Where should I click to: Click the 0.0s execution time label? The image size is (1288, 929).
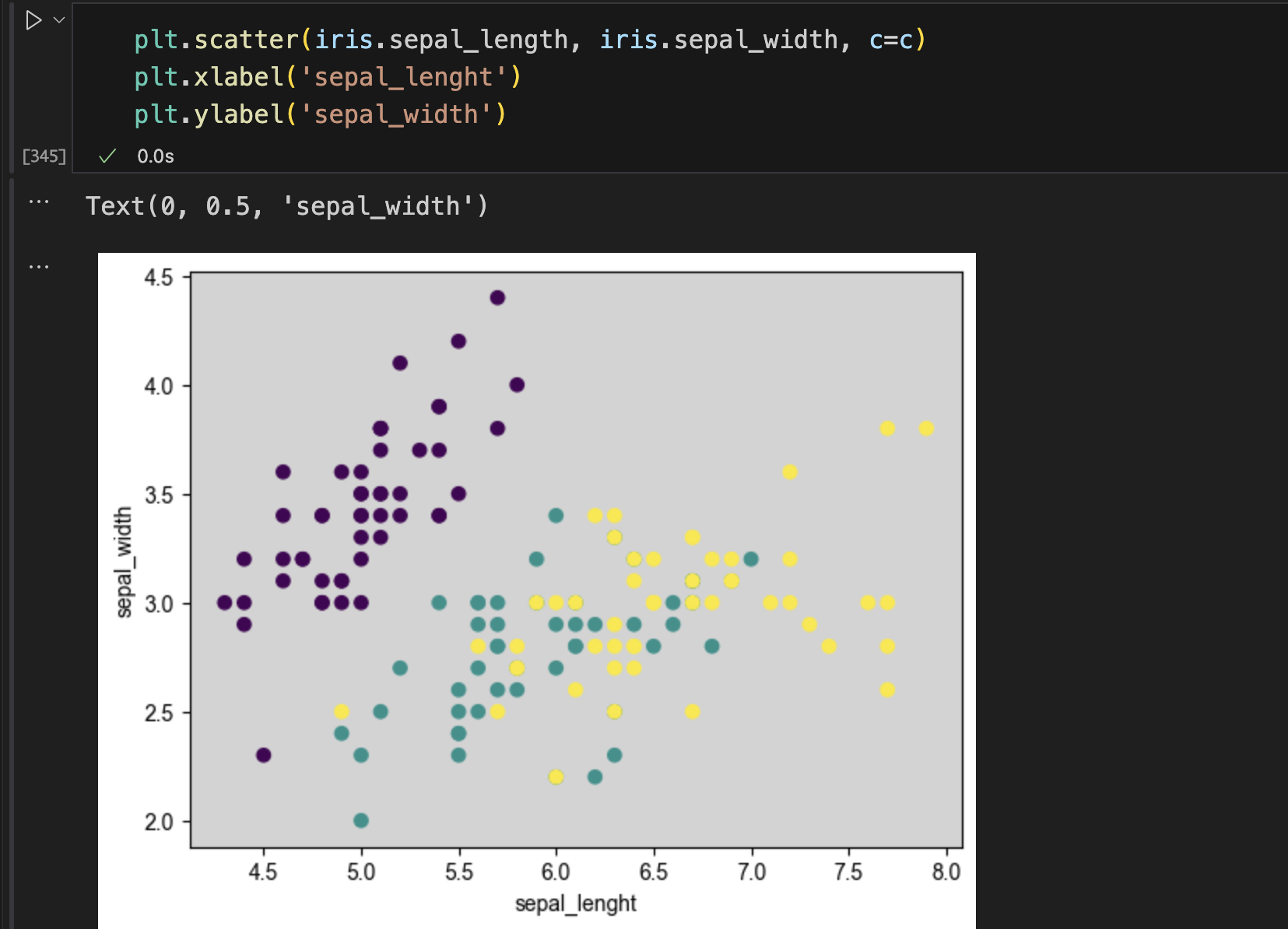click(x=156, y=156)
